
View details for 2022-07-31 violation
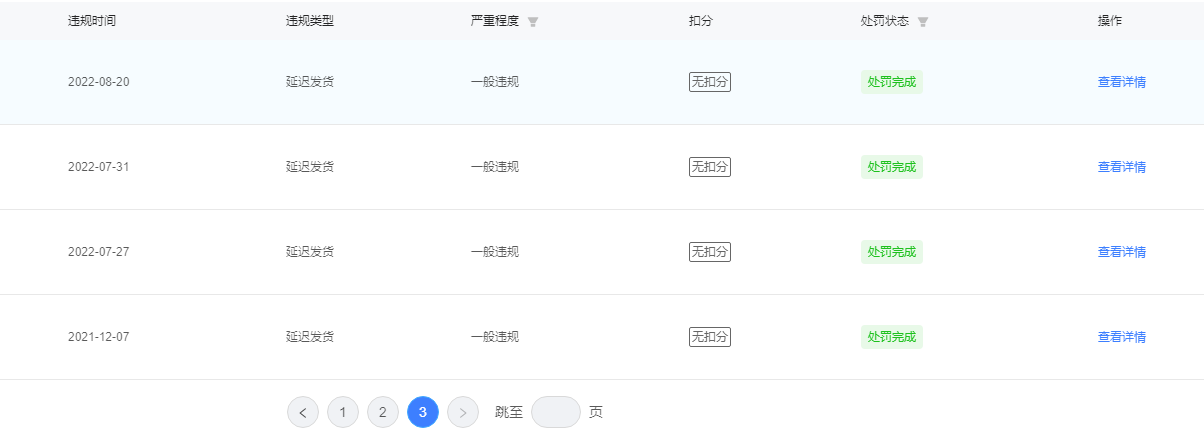(x=1122, y=167)
